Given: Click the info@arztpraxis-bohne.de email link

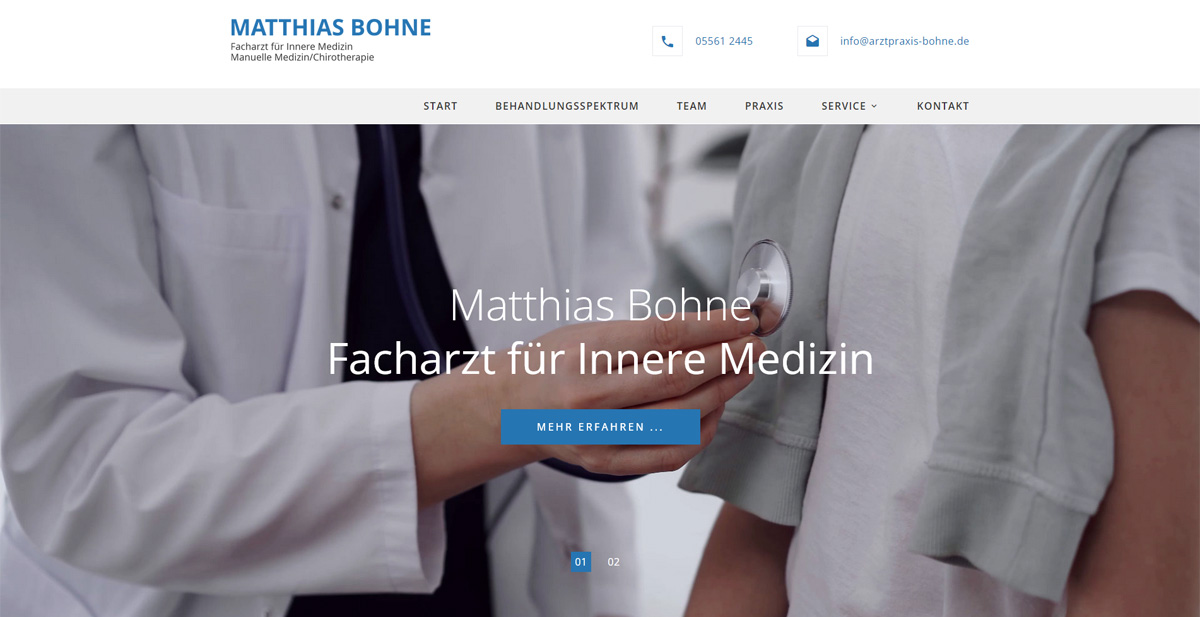Looking at the screenshot, I should pyautogui.click(x=904, y=41).
